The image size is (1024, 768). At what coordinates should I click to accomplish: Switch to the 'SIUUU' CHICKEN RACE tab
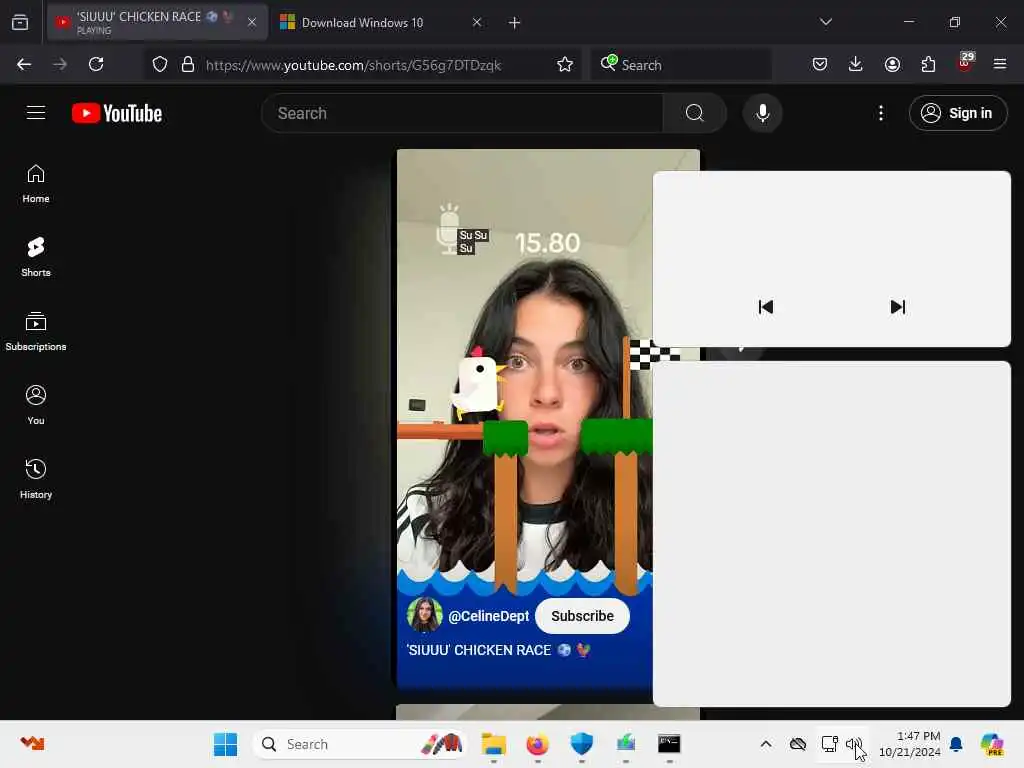click(157, 22)
